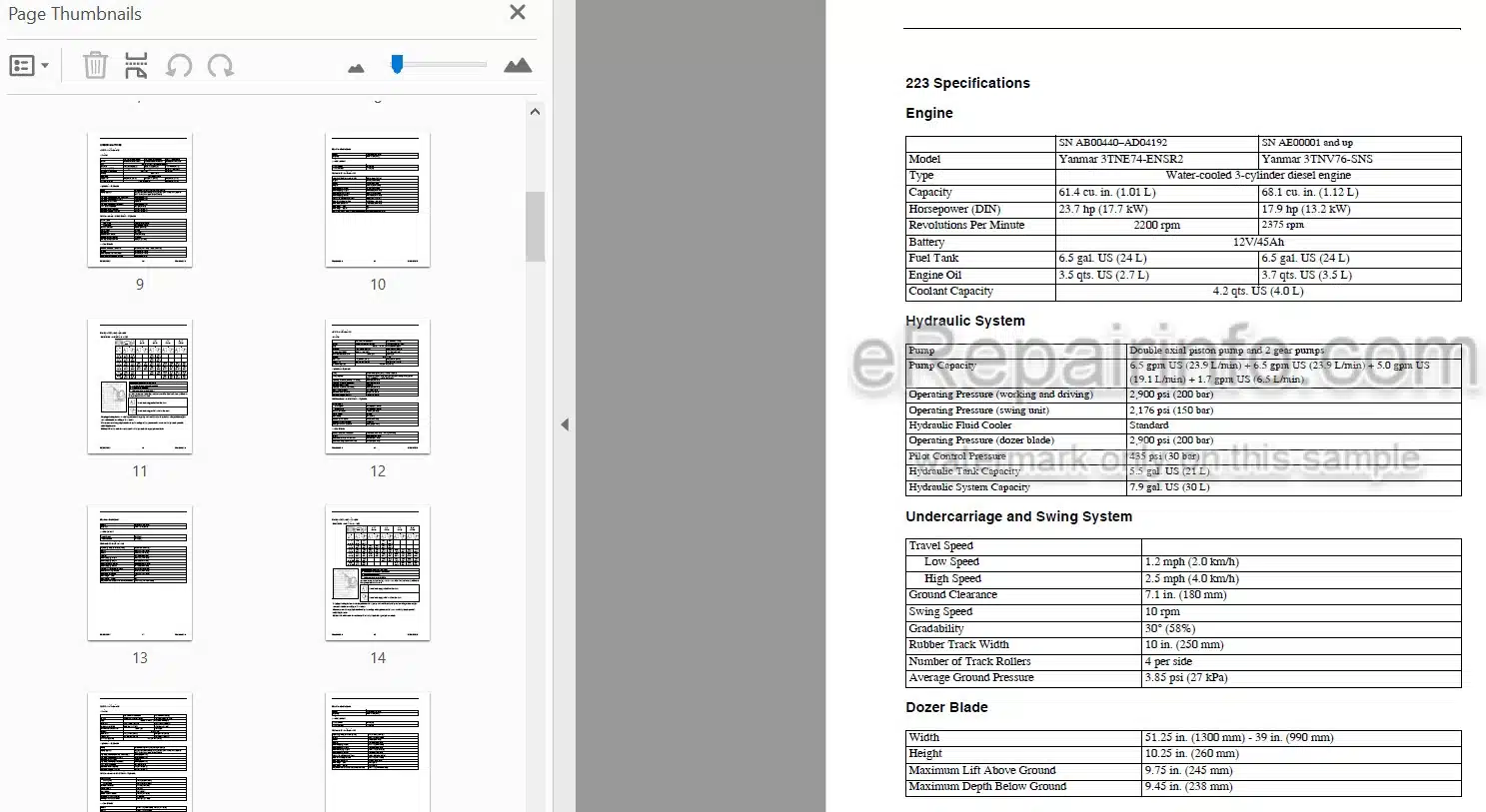This screenshot has height=812, width=1486.
Task: Click 'Coolant Capacity' row label
Action: [x=950, y=291]
